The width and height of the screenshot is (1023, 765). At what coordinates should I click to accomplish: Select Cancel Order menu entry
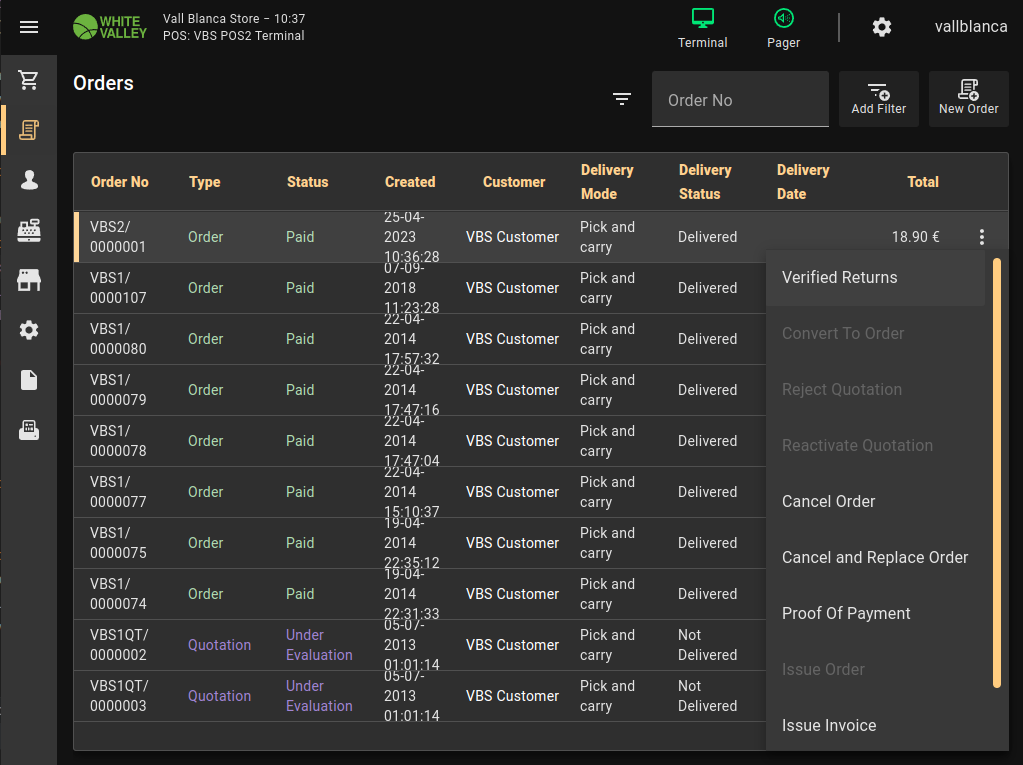point(828,502)
